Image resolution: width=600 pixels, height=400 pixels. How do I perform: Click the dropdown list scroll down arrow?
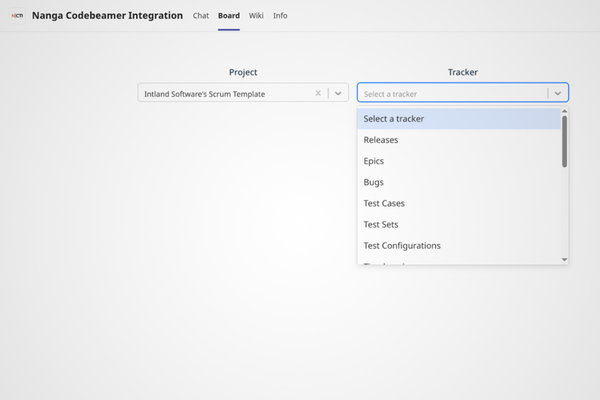coord(564,260)
